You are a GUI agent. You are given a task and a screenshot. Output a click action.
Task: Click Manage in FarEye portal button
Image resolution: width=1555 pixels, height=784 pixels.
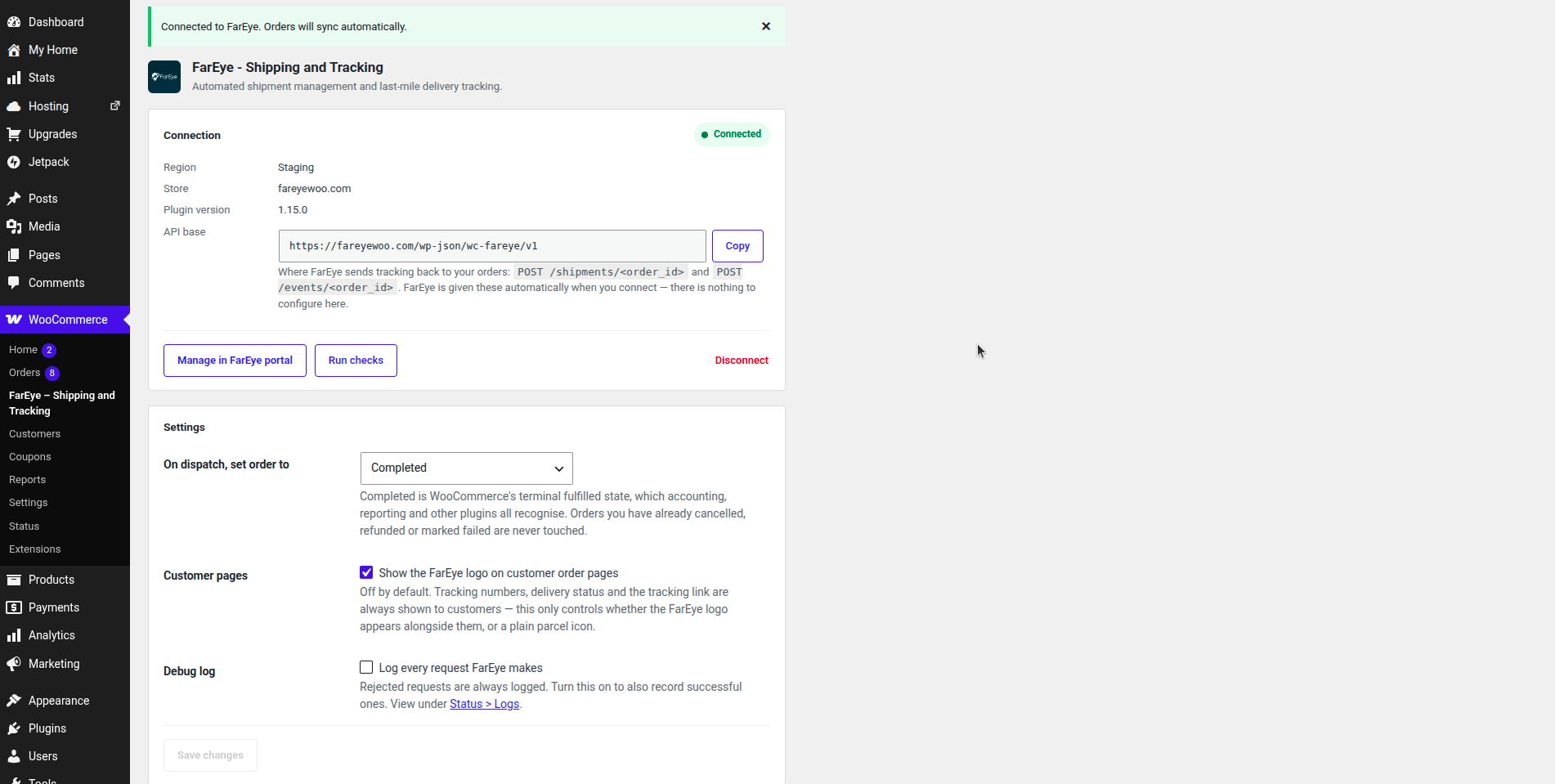coord(235,361)
